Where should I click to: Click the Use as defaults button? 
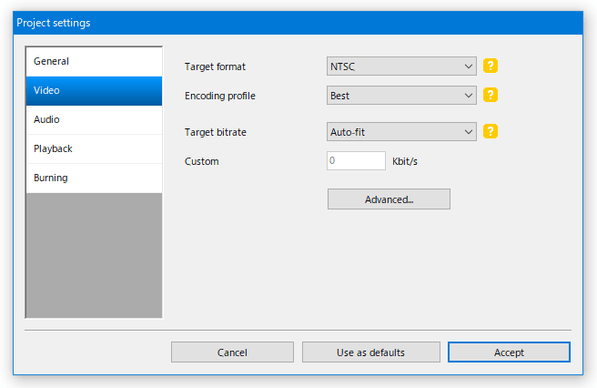[x=371, y=352]
